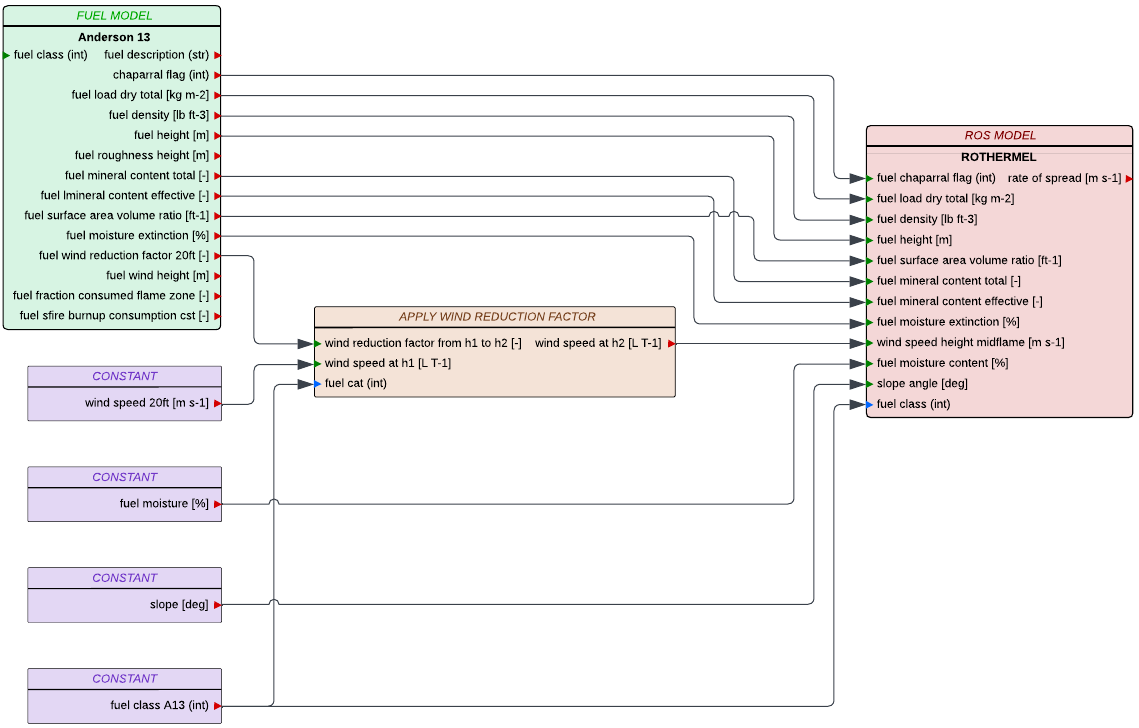This screenshot has height=728, width=1139.
Task: Click the wind speed at h2 [L T-1] label
Action: pos(598,343)
